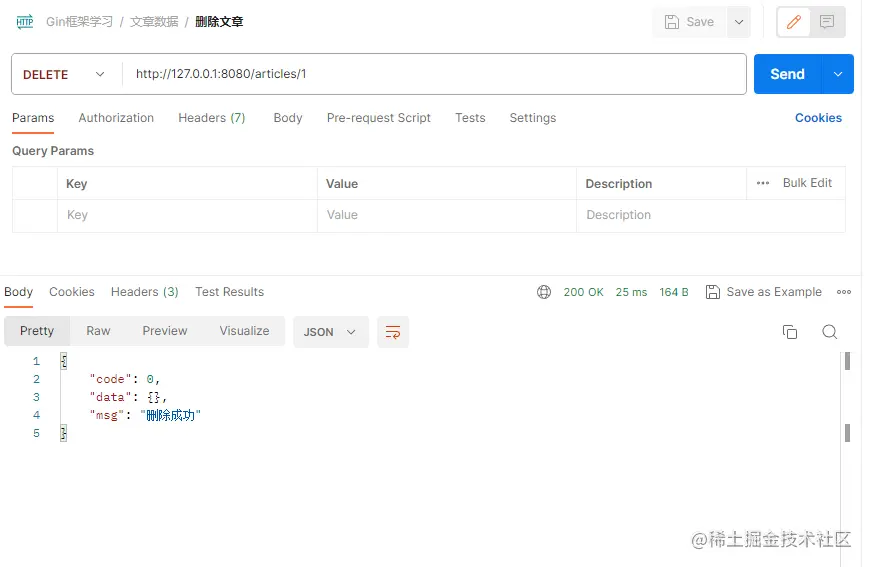Click the "删除成功" msg value
Viewport: 869px width, 567px height.
(x=170, y=415)
